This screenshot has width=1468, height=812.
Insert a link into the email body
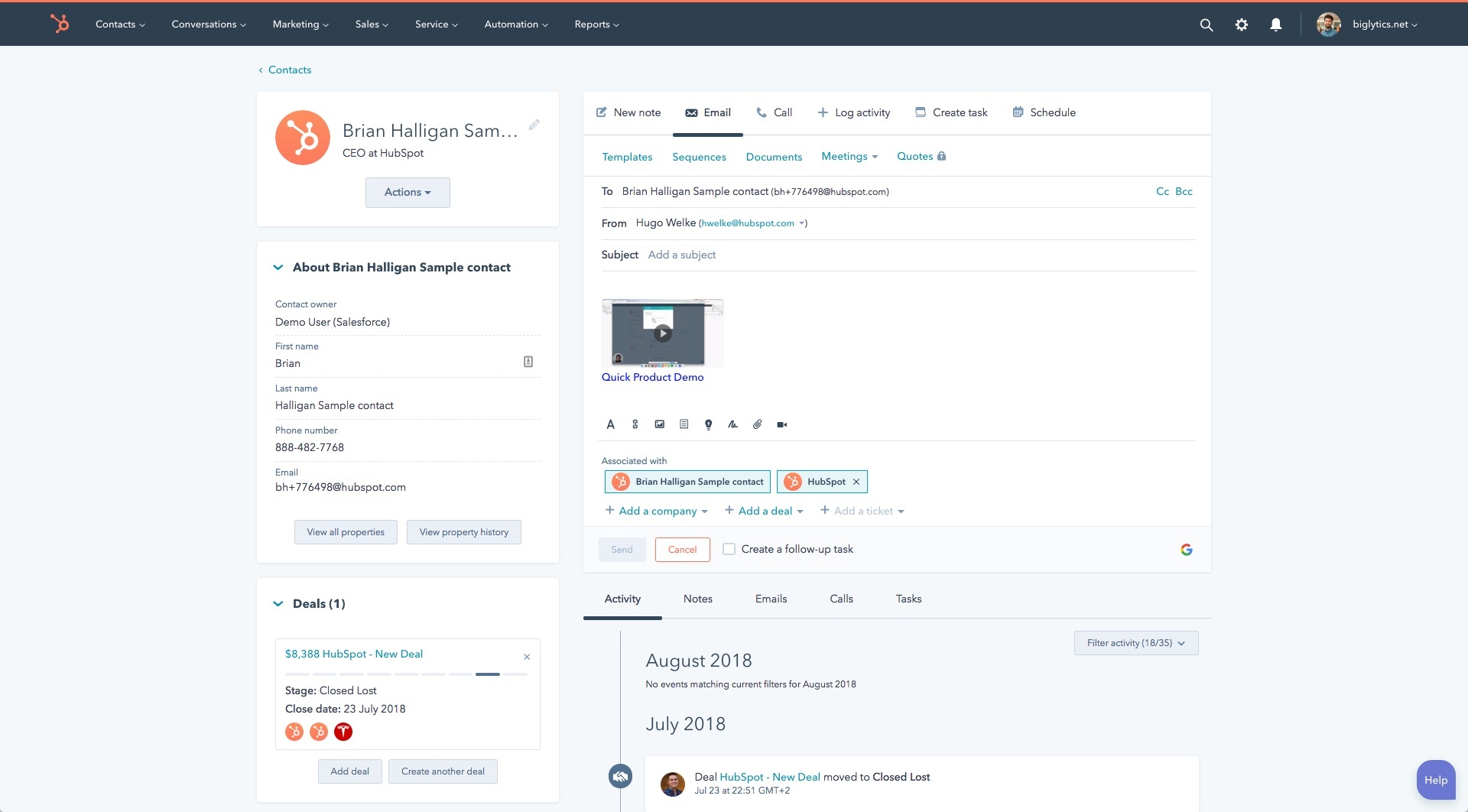click(x=635, y=424)
